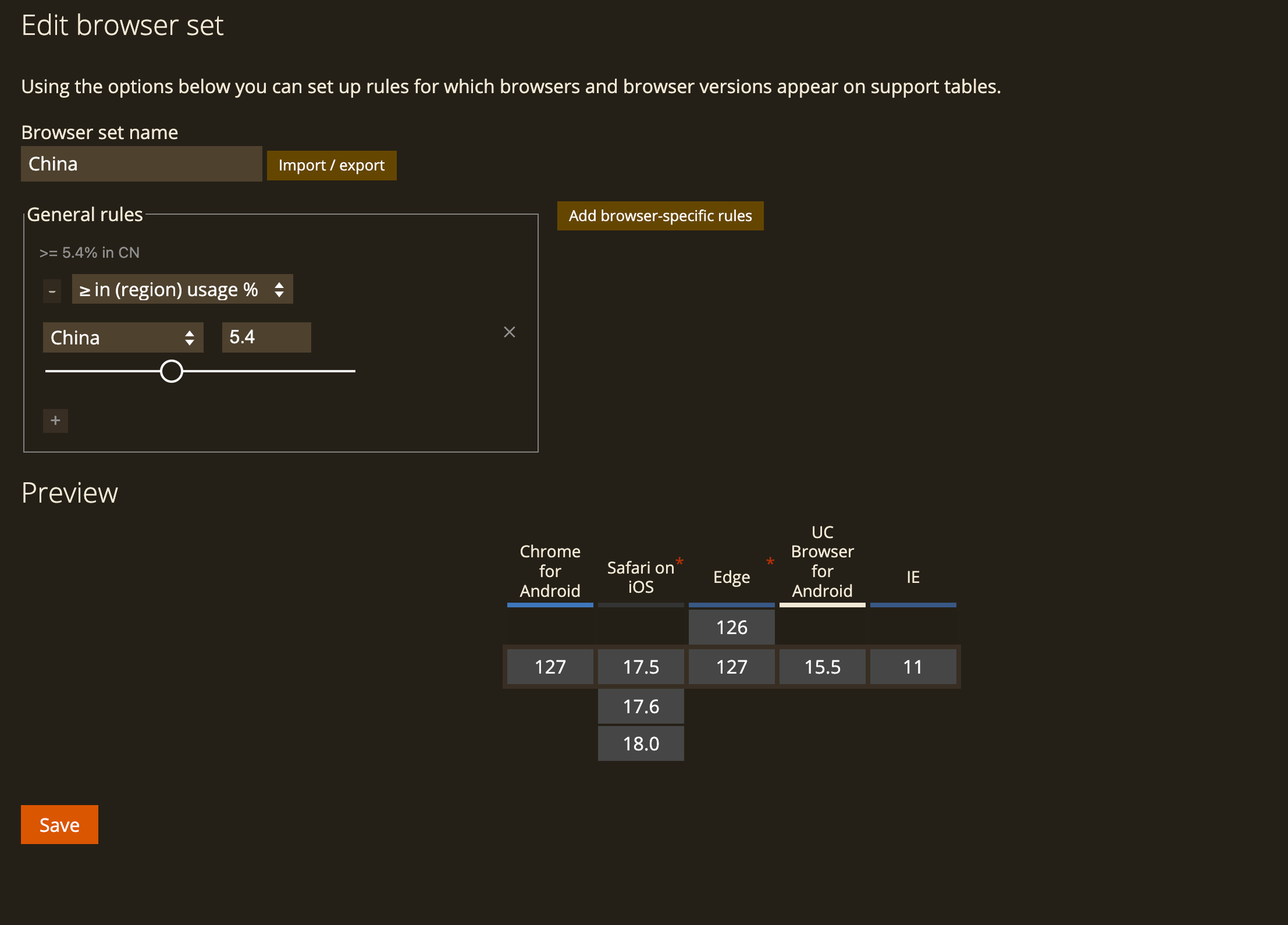This screenshot has height=925, width=1288.
Task: Click the IE 11 cell in preview
Action: click(913, 667)
